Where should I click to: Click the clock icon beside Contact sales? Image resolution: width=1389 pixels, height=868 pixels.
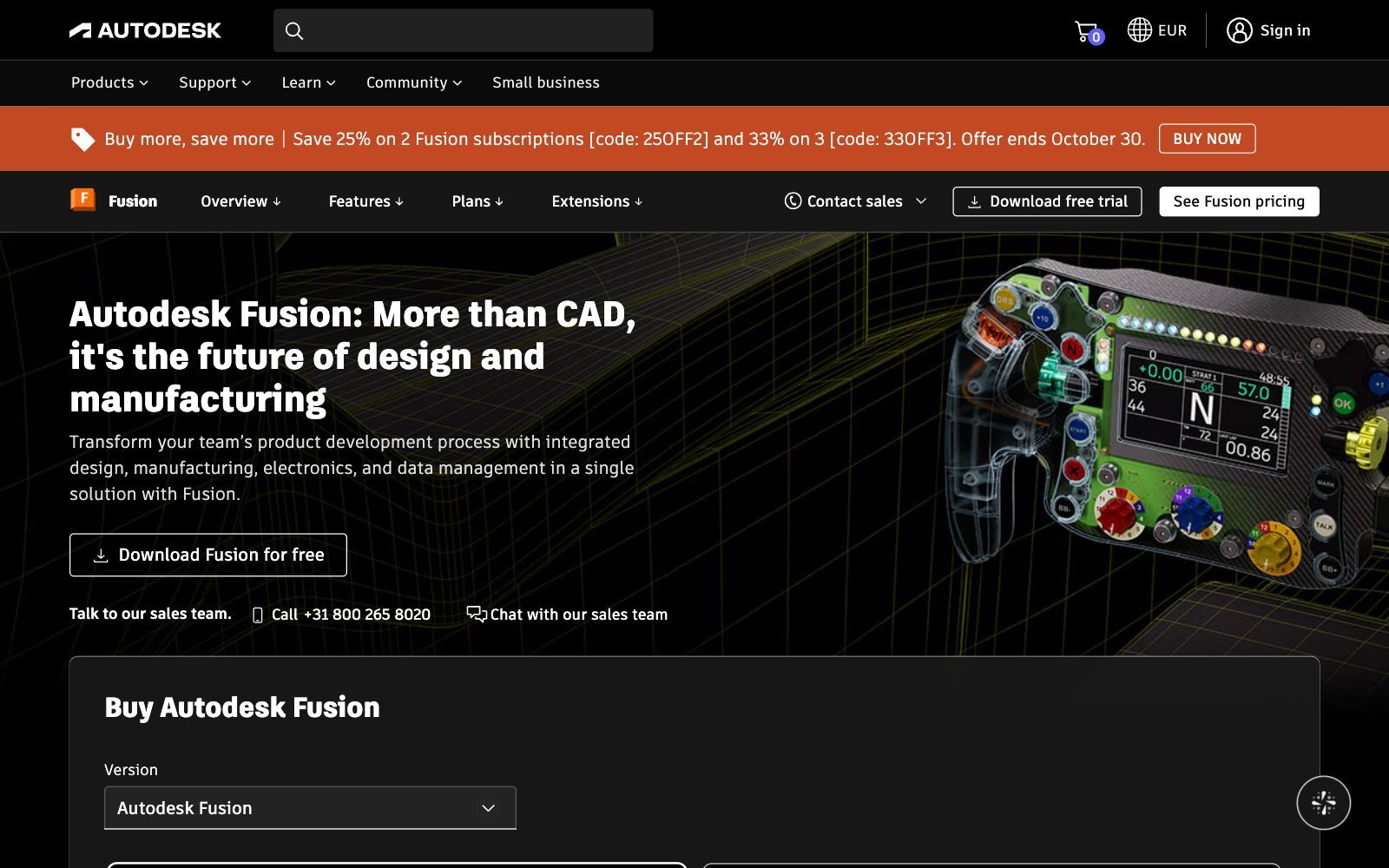(x=793, y=201)
